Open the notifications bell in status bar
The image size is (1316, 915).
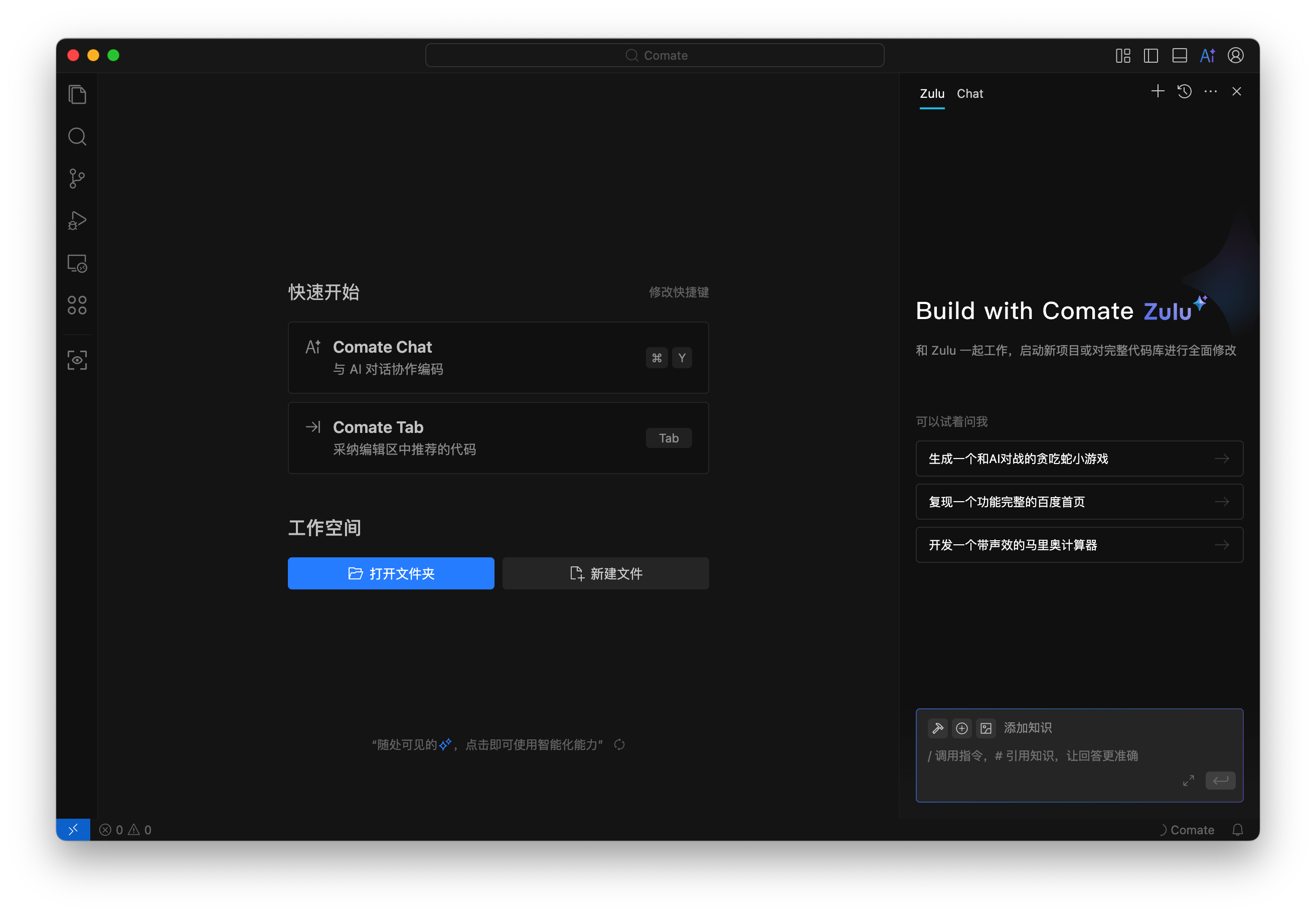pos(1237,830)
